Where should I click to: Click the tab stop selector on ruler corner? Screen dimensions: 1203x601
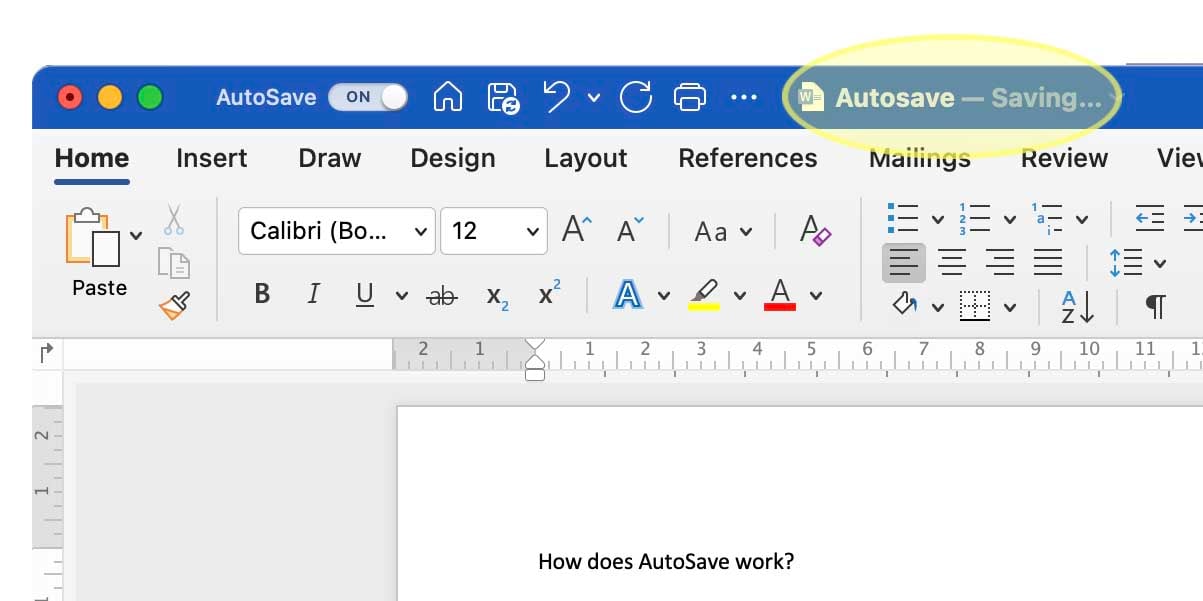pos(47,352)
